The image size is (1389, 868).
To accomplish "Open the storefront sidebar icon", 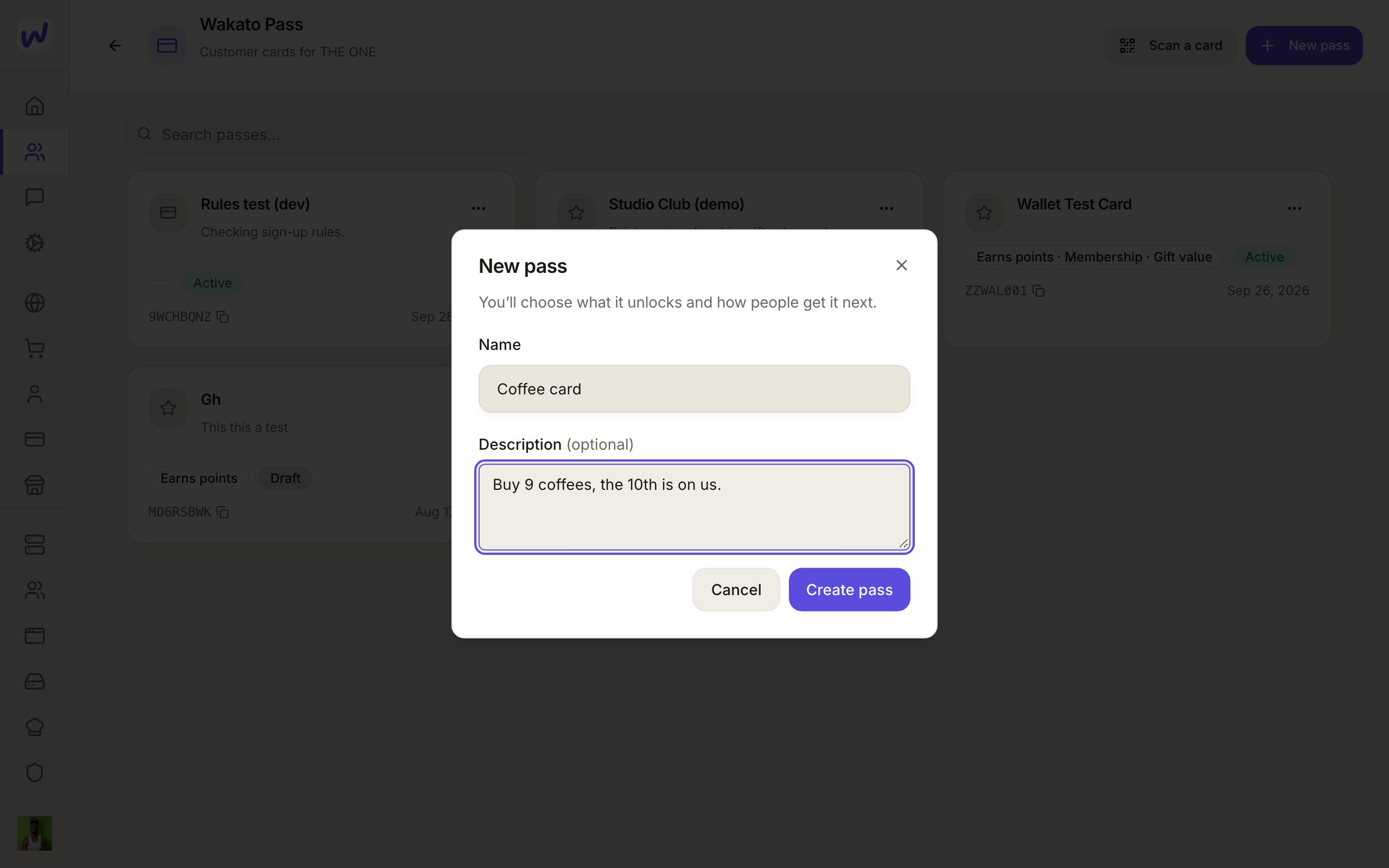I will [34, 485].
